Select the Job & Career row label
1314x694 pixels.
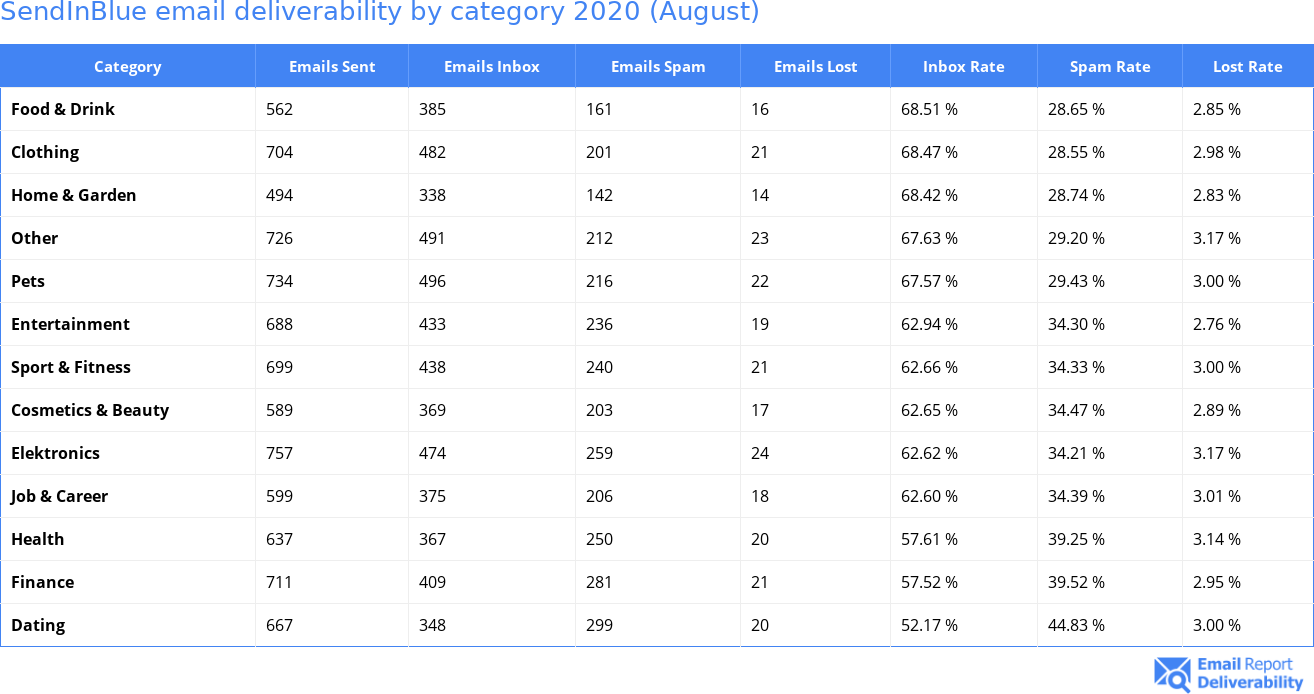[60, 496]
